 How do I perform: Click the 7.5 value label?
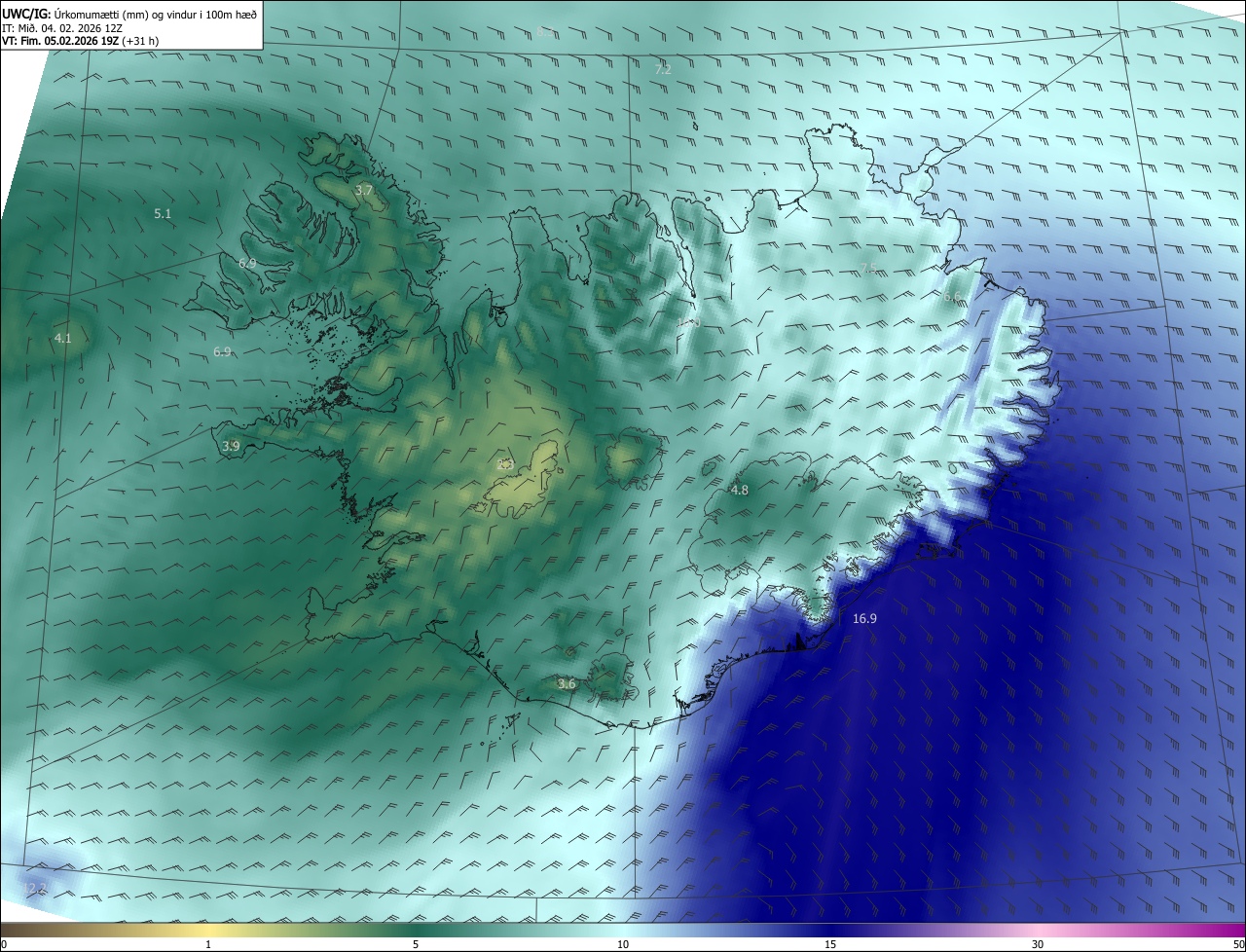pyautogui.click(x=868, y=269)
